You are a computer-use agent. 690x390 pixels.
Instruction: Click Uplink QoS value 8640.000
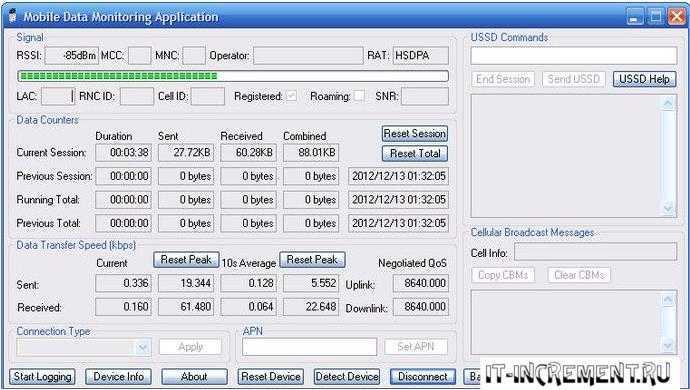point(421,283)
